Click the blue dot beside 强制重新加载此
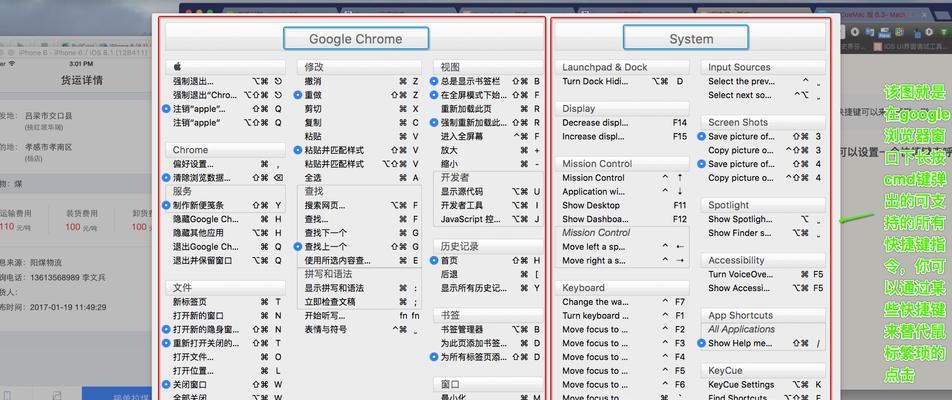The width and height of the screenshot is (952, 400). 434,123
